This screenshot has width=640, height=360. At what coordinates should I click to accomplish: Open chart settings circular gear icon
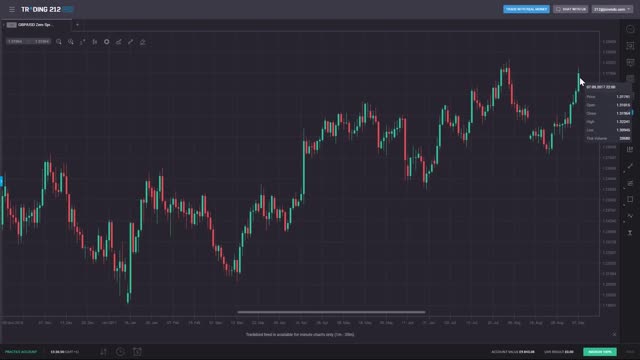pos(107,42)
